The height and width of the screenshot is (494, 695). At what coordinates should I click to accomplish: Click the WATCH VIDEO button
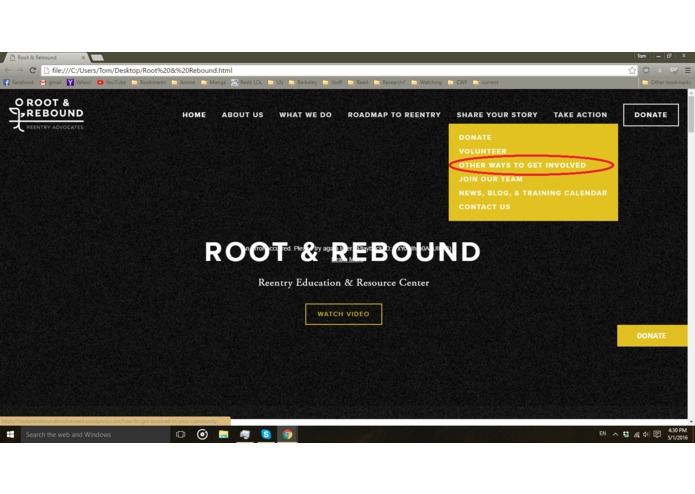coord(344,314)
